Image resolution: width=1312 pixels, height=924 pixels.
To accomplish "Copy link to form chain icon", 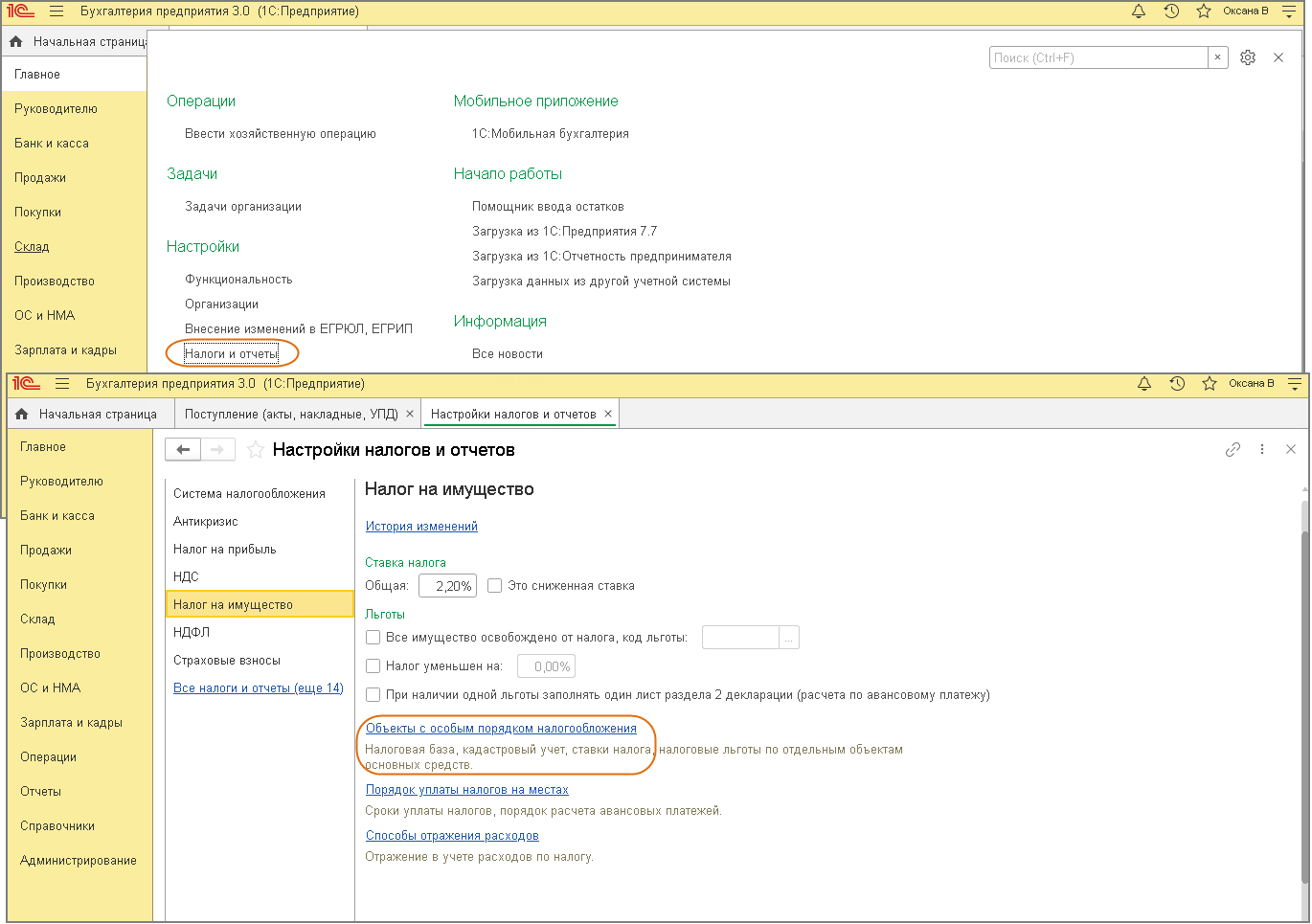I will click(1233, 449).
